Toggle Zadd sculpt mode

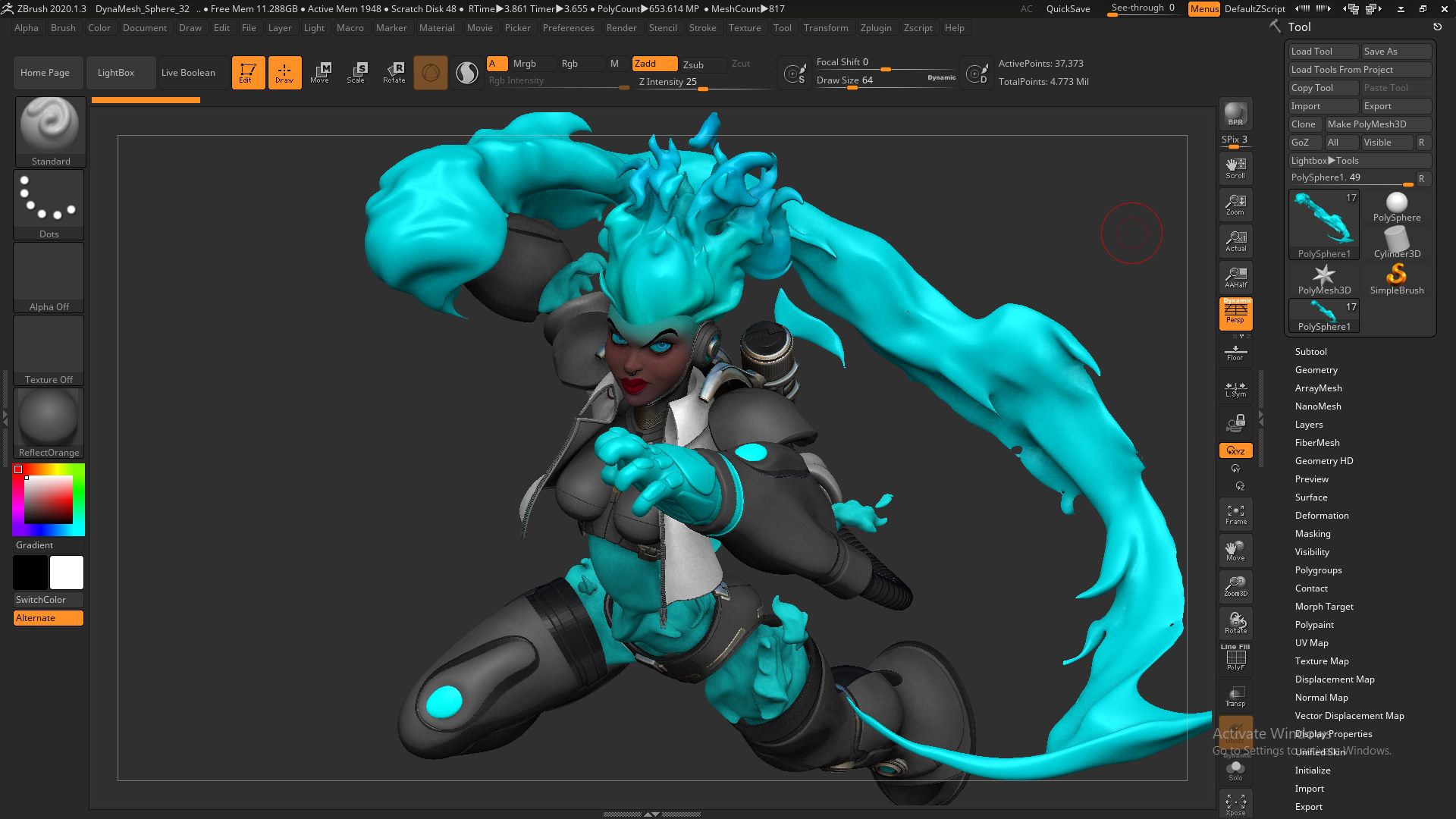pos(654,64)
